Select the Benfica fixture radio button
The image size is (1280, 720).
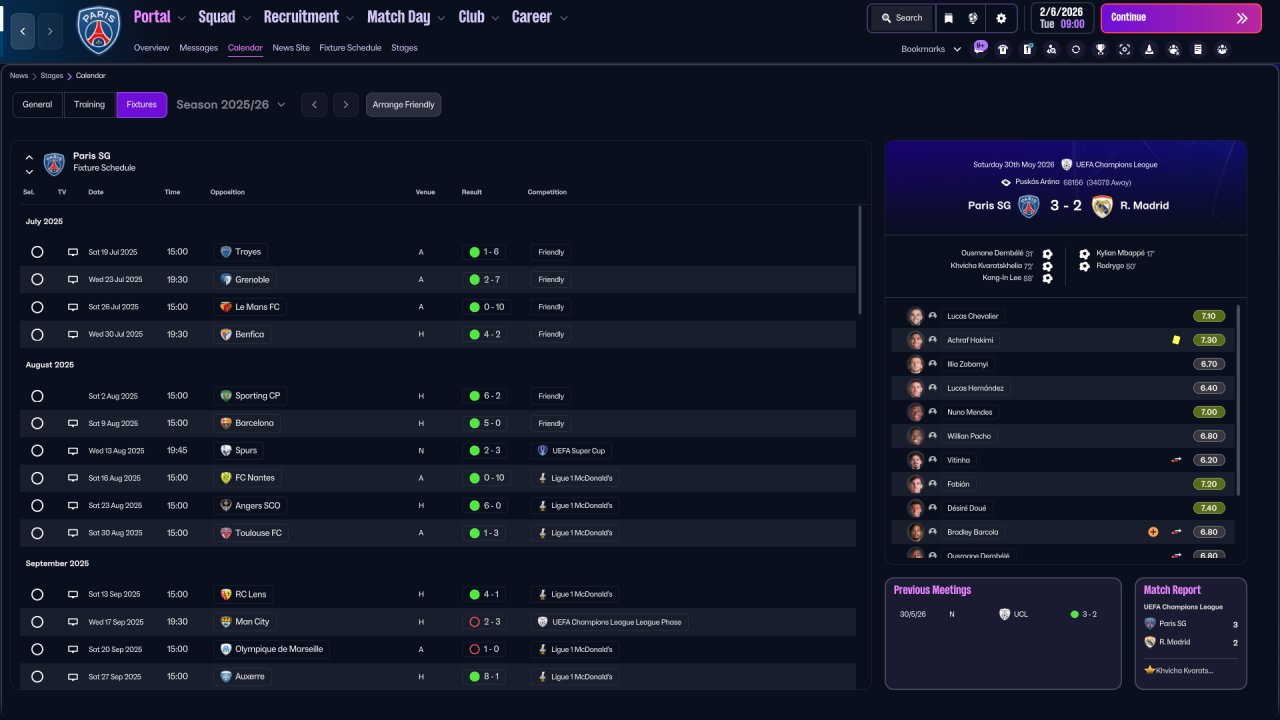[x=37, y=335]
